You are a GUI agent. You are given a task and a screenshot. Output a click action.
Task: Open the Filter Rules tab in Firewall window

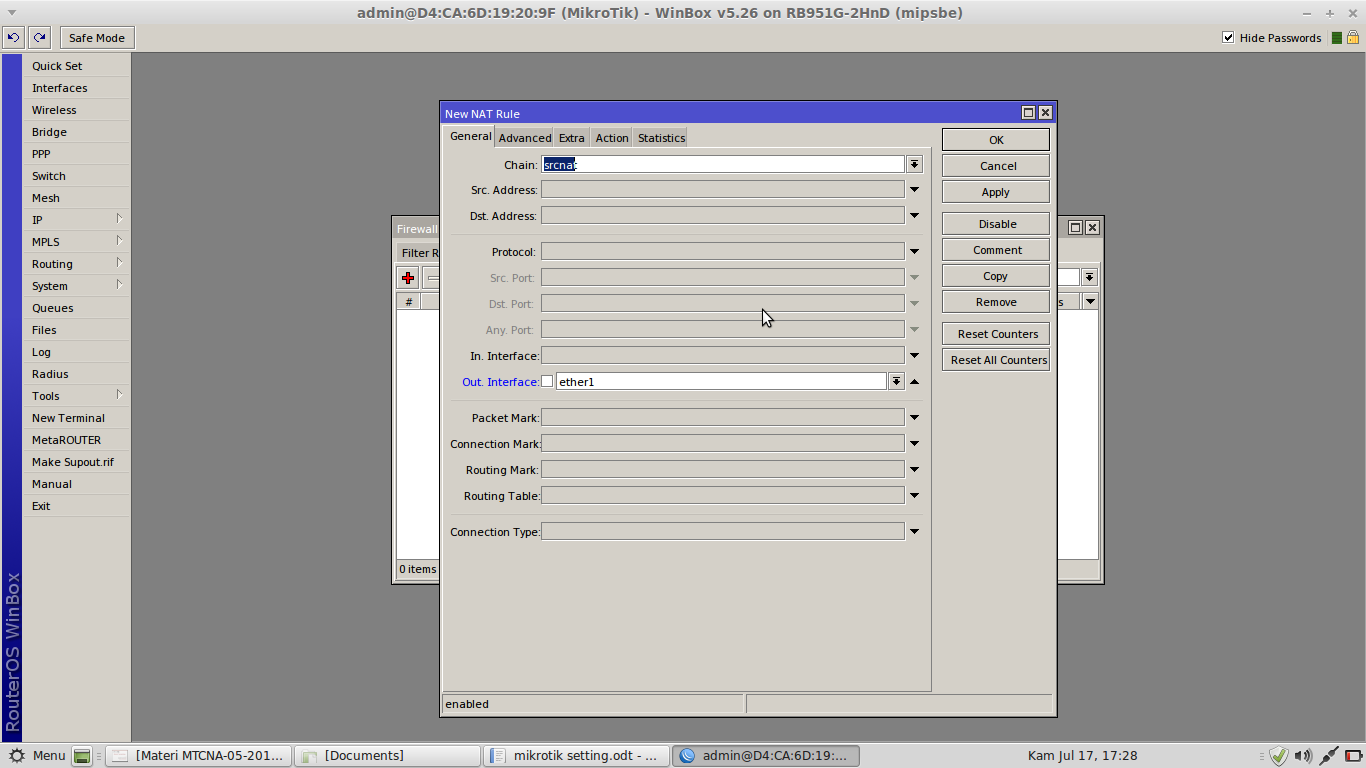click(419, 253)
